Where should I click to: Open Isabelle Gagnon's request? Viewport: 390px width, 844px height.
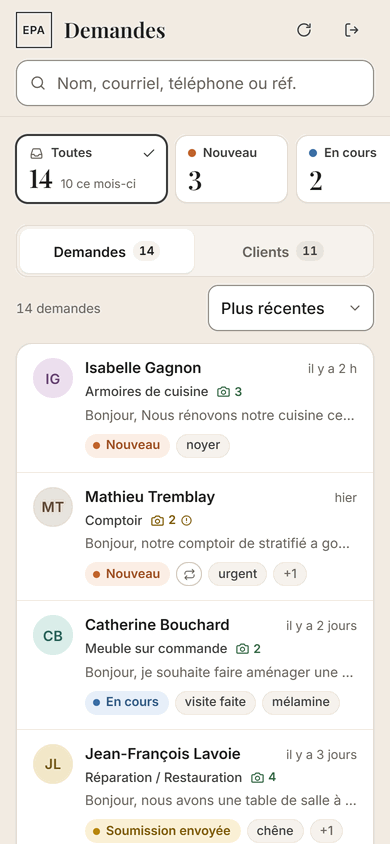(195, 409)
